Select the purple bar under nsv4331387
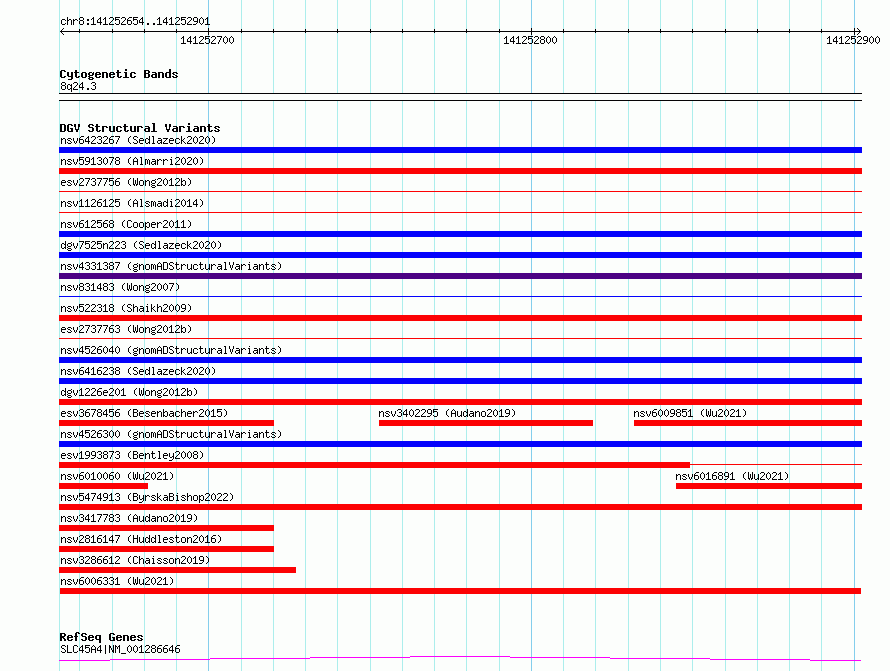This screenshot has width=890, height=671. point(460,276)
